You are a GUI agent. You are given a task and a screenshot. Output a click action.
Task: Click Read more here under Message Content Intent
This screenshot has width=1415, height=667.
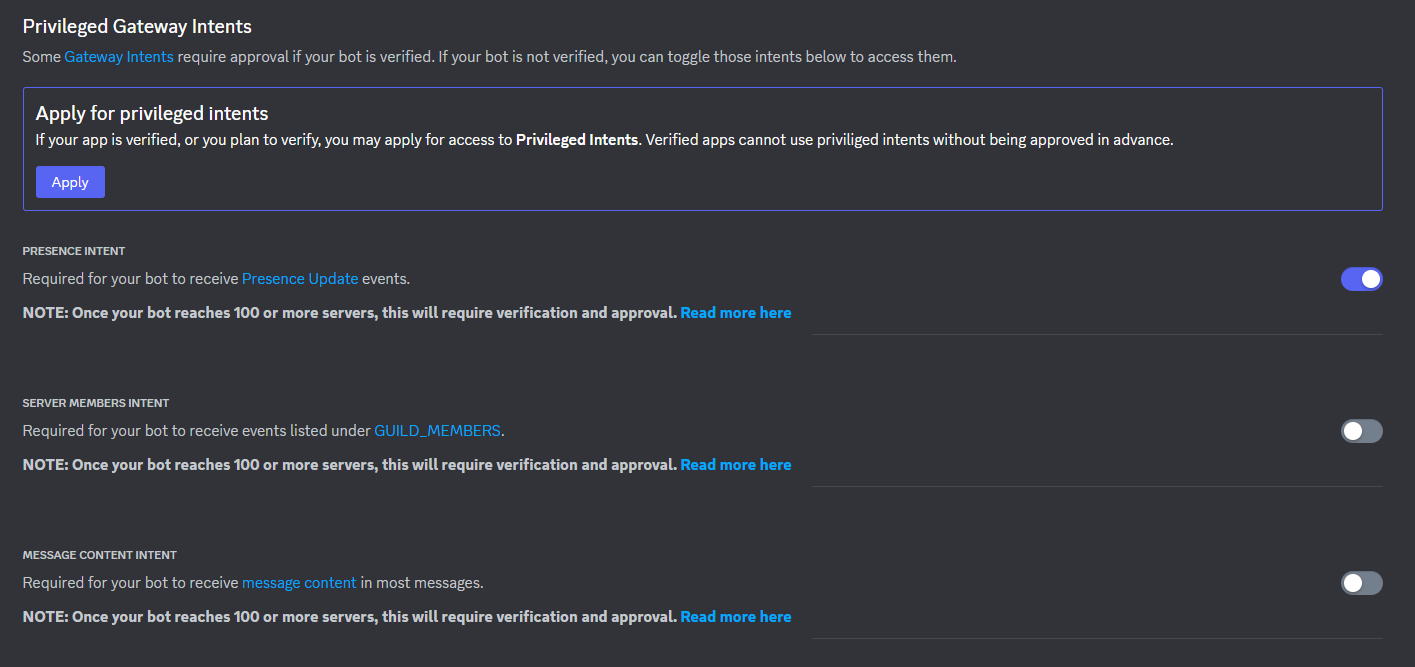click(735, 616)
